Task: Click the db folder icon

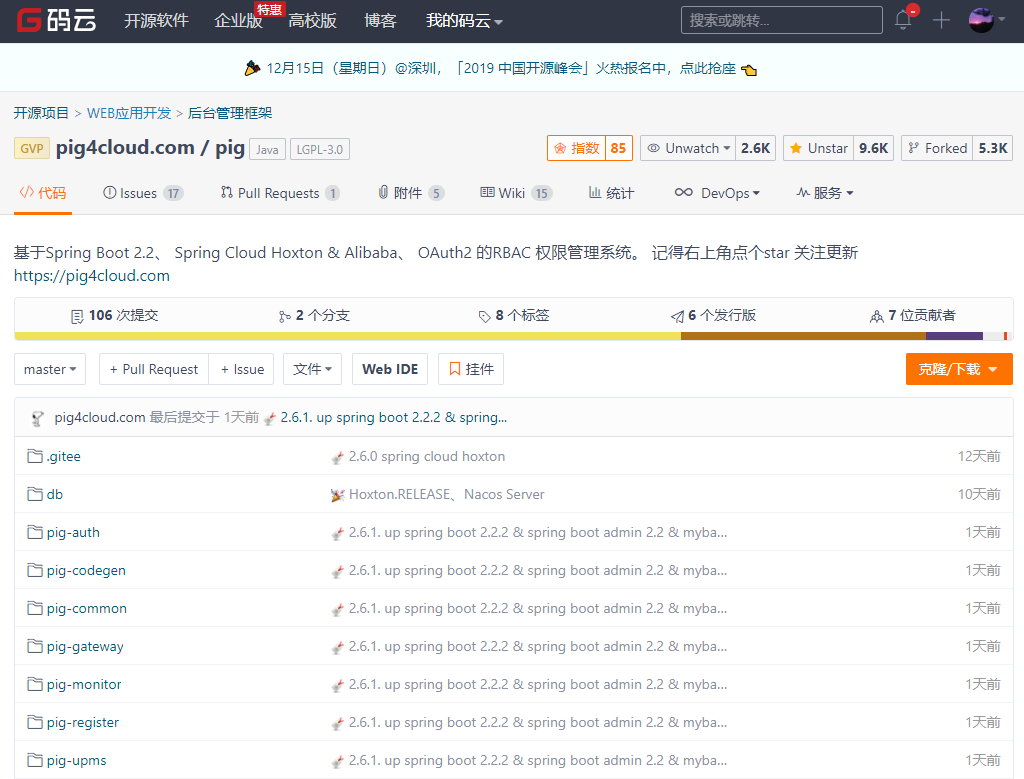Action: [35, 494]
